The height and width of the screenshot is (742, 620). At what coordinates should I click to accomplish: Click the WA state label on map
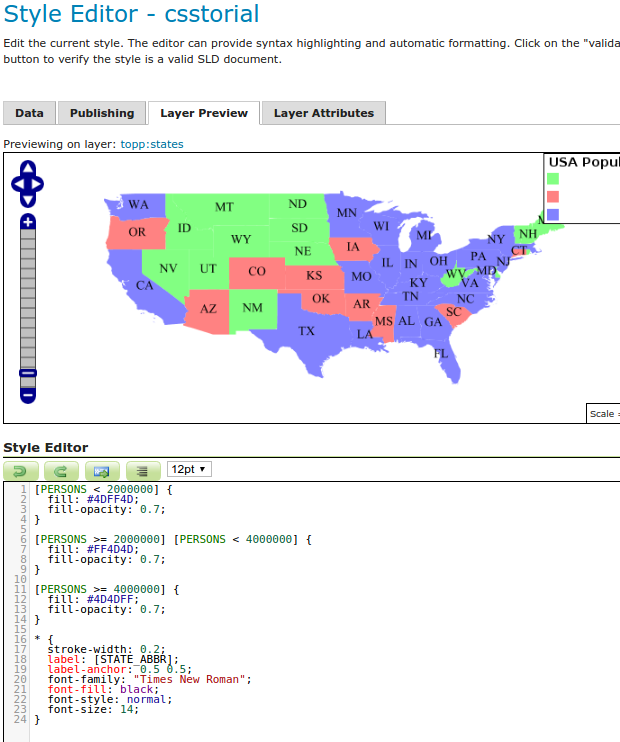[138, 204]
